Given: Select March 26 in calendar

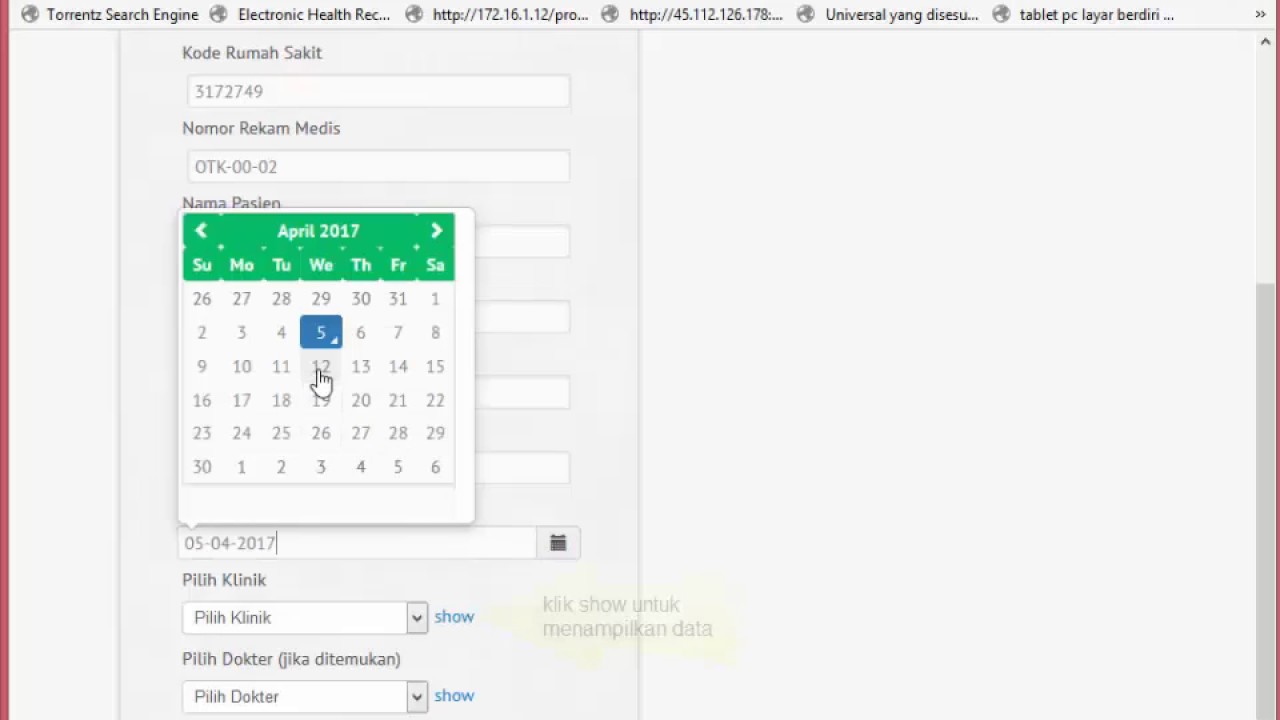Looking at the screenshot, I should coord(202,298).
